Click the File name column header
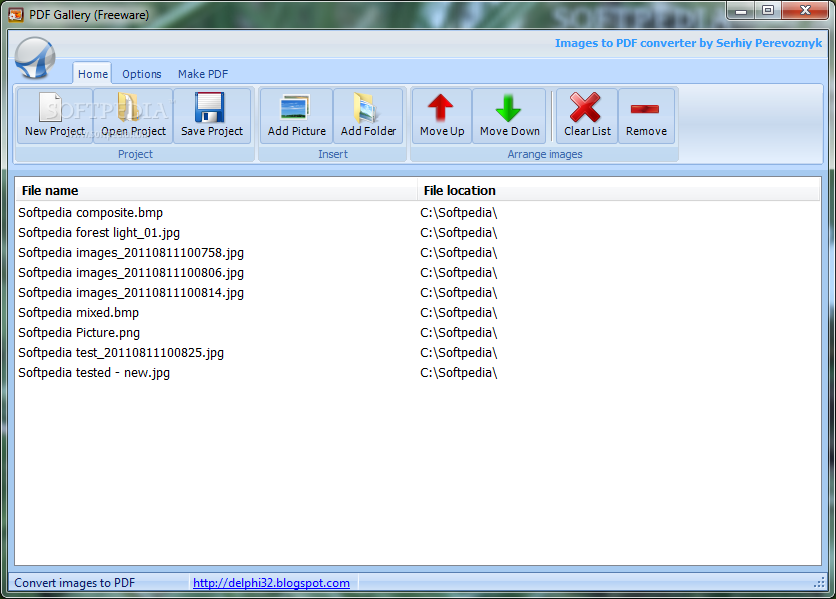Image resolution: width=836 pixels, height=599 pixels. coord(216,190)
